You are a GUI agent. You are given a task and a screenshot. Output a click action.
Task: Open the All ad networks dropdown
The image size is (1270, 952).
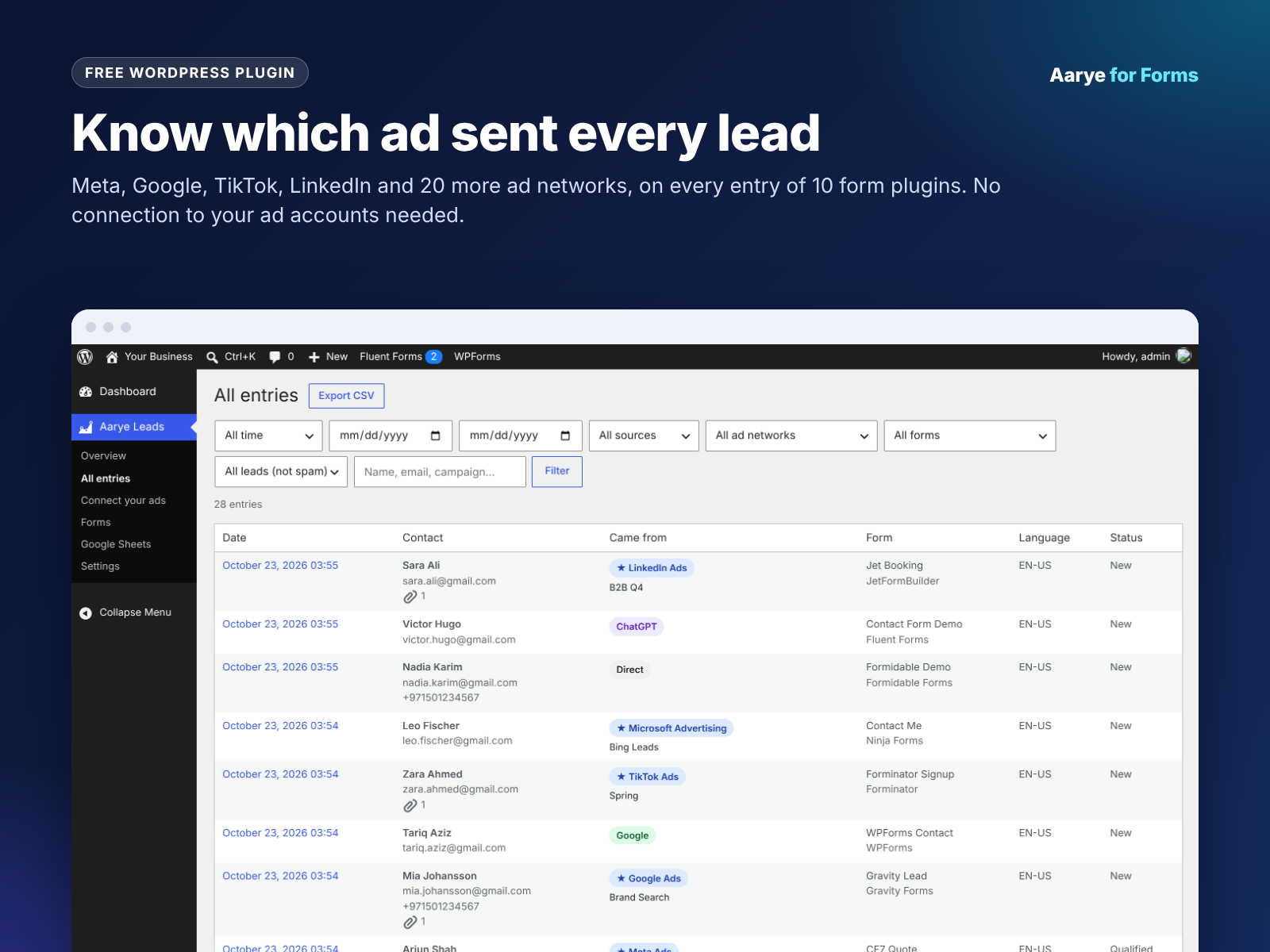(791, 436)
